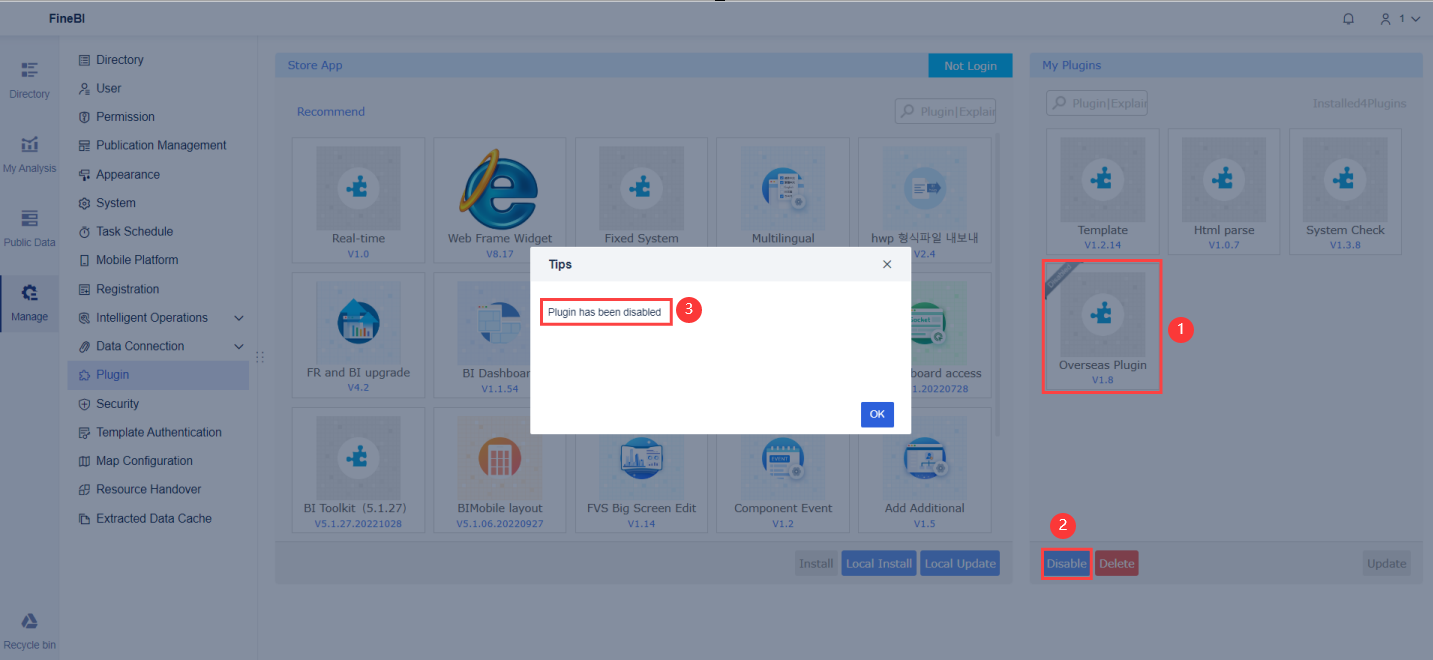The height and width of the screenshot is (660, 1433).
Task: Select the Web Frame Widget plugin
Action: (x=499, y=200)
